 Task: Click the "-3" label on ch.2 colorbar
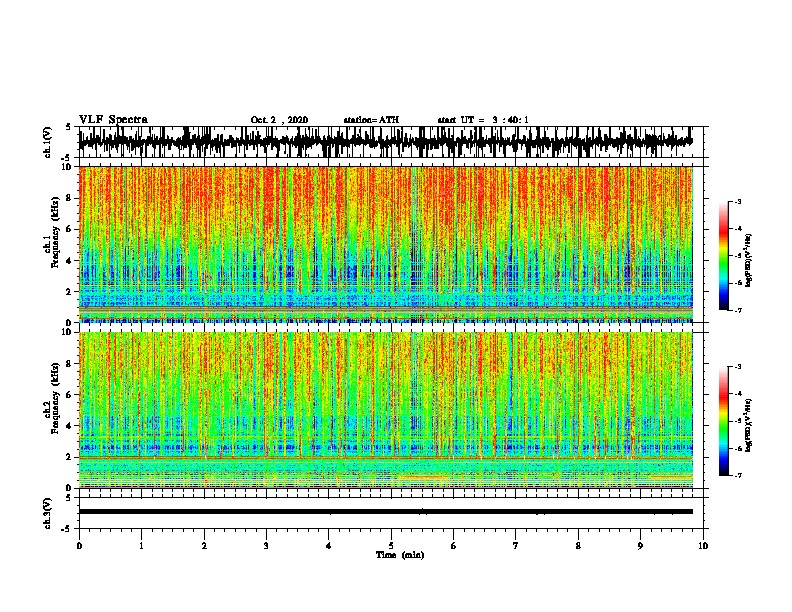click(x=738, y=367)
